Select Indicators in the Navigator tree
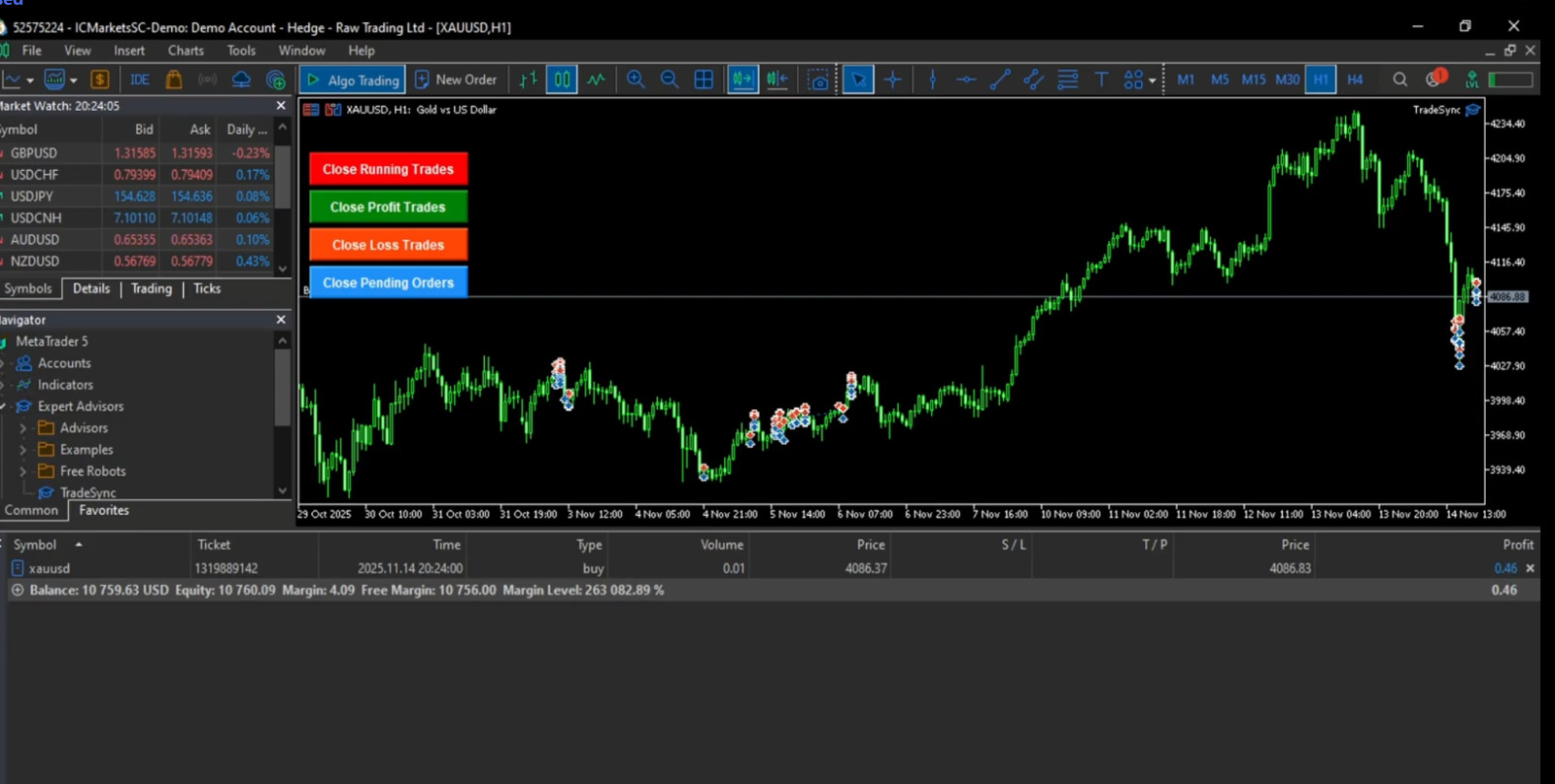 pyautogui.click(x=65, y=385)
